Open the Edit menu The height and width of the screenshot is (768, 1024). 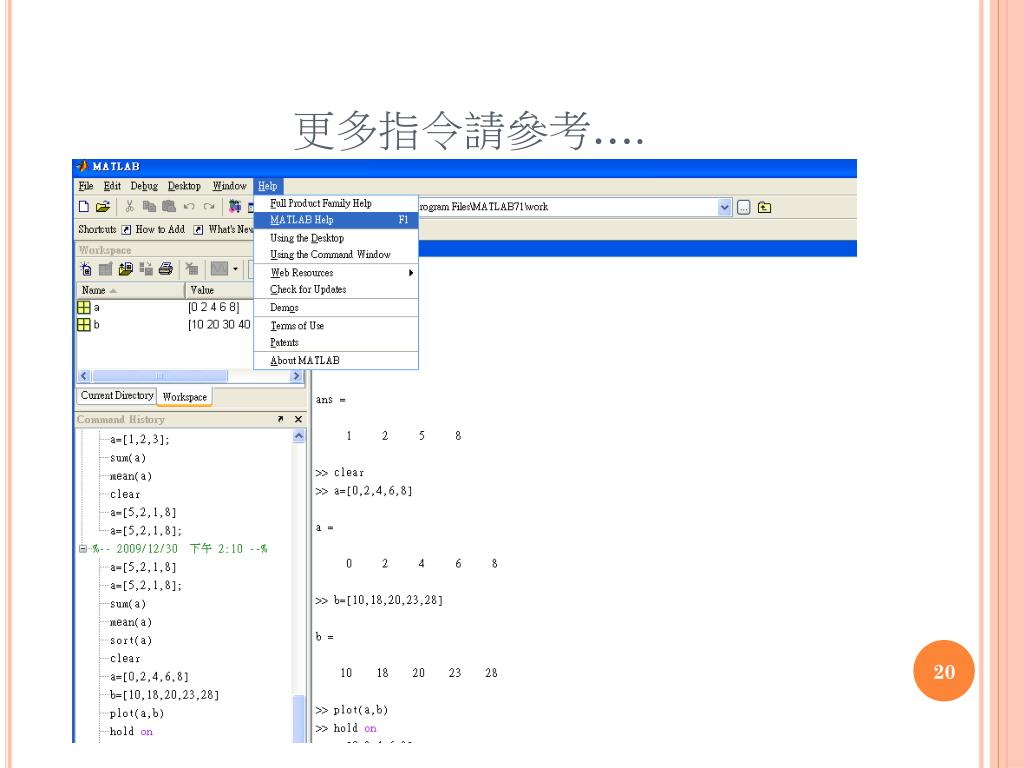tap(112, 186)
